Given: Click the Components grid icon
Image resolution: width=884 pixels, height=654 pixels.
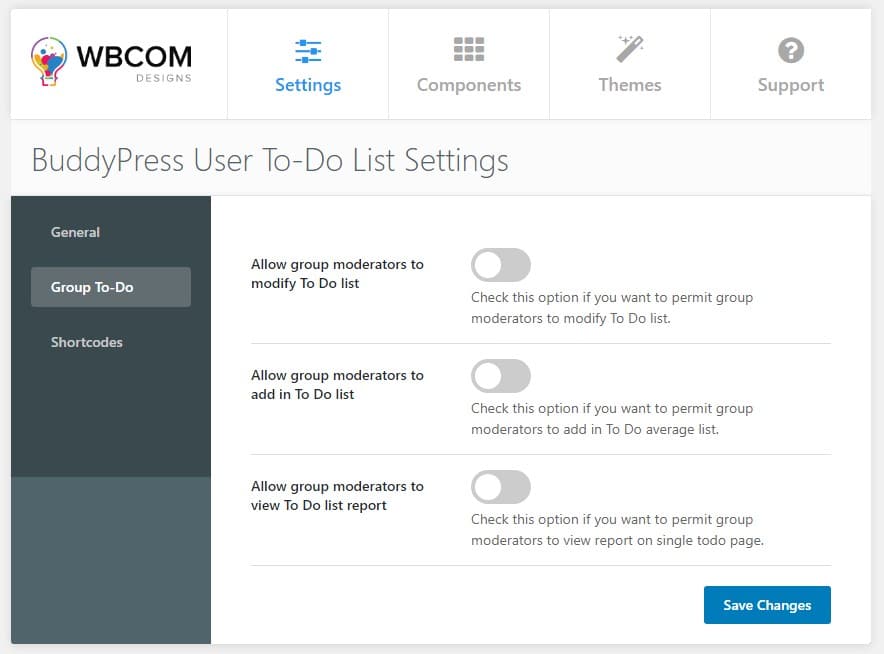Looking at the screenshot, I should click(x=468, y=50).
